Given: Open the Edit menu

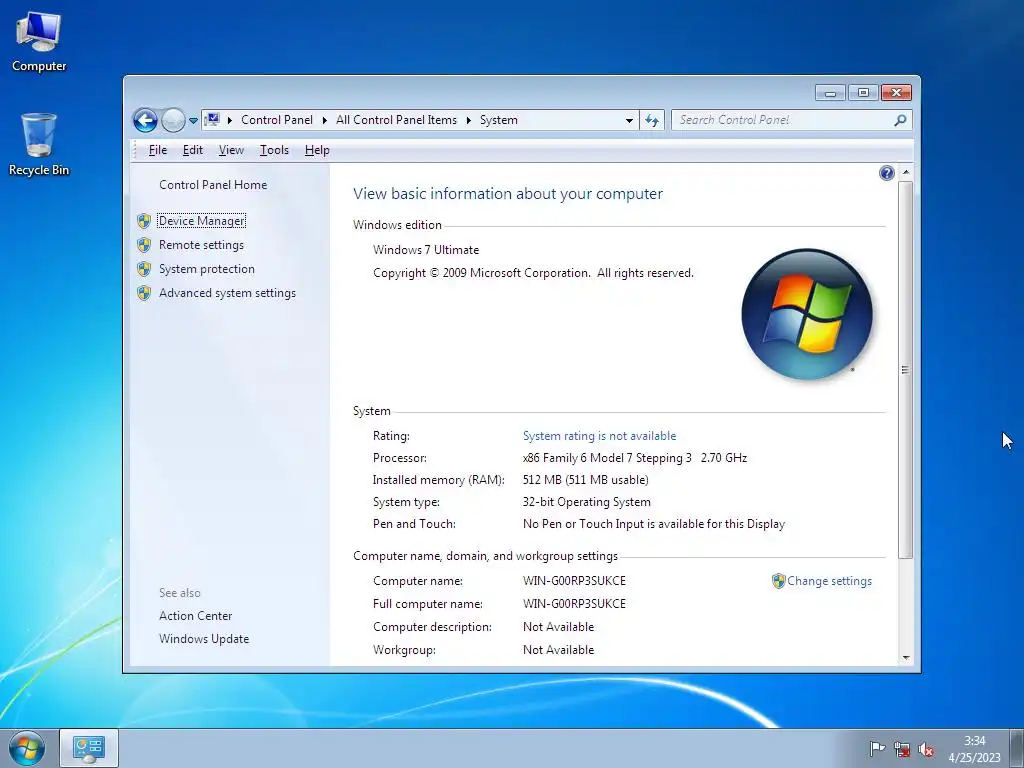Looking at the screenshot, I should (193, 150).
